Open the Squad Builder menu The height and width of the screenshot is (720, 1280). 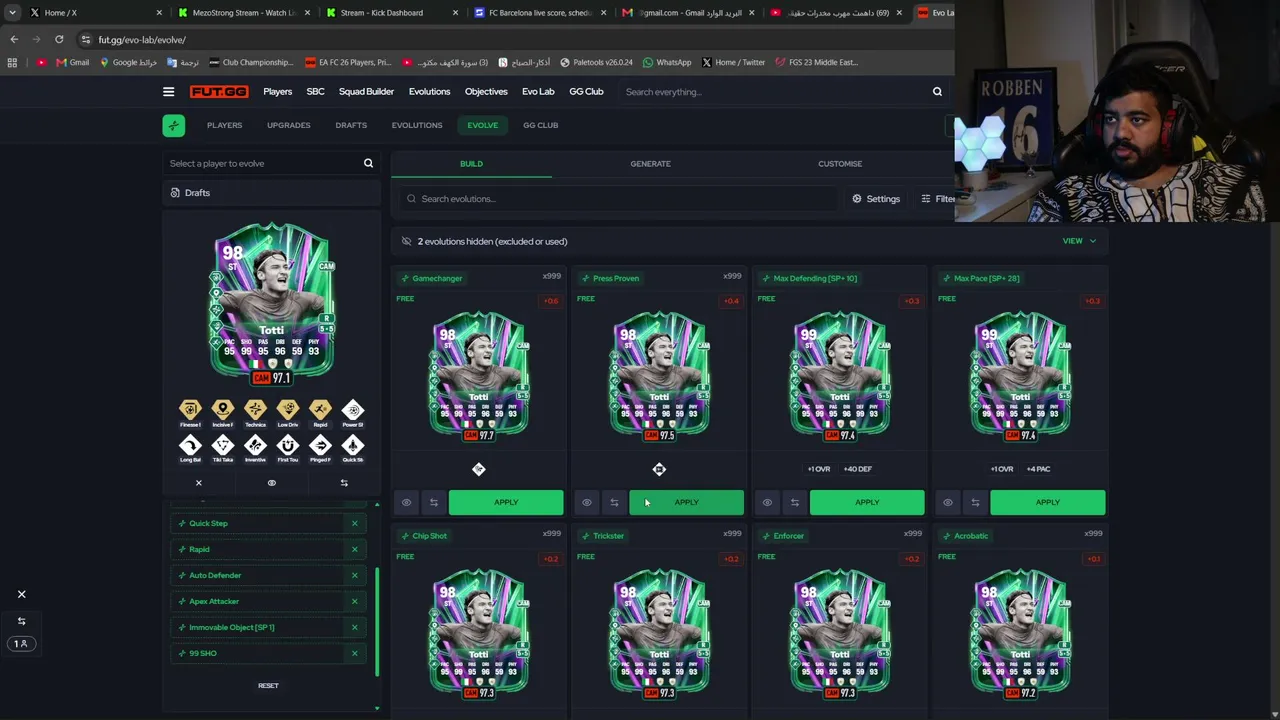[x=366, y=92]
